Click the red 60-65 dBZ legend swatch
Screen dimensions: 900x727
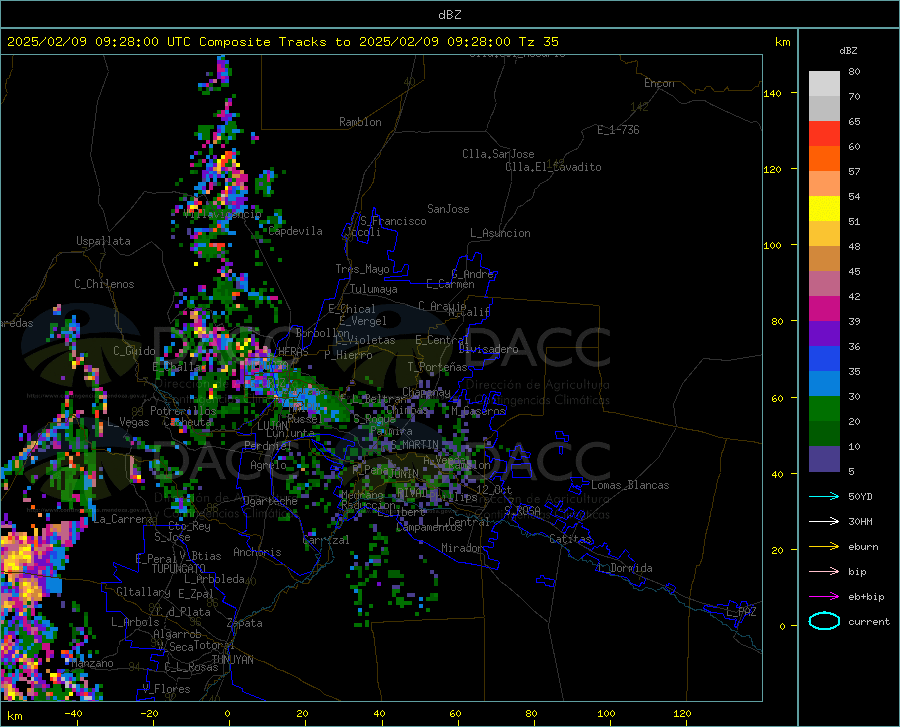[x=824, y=133]
